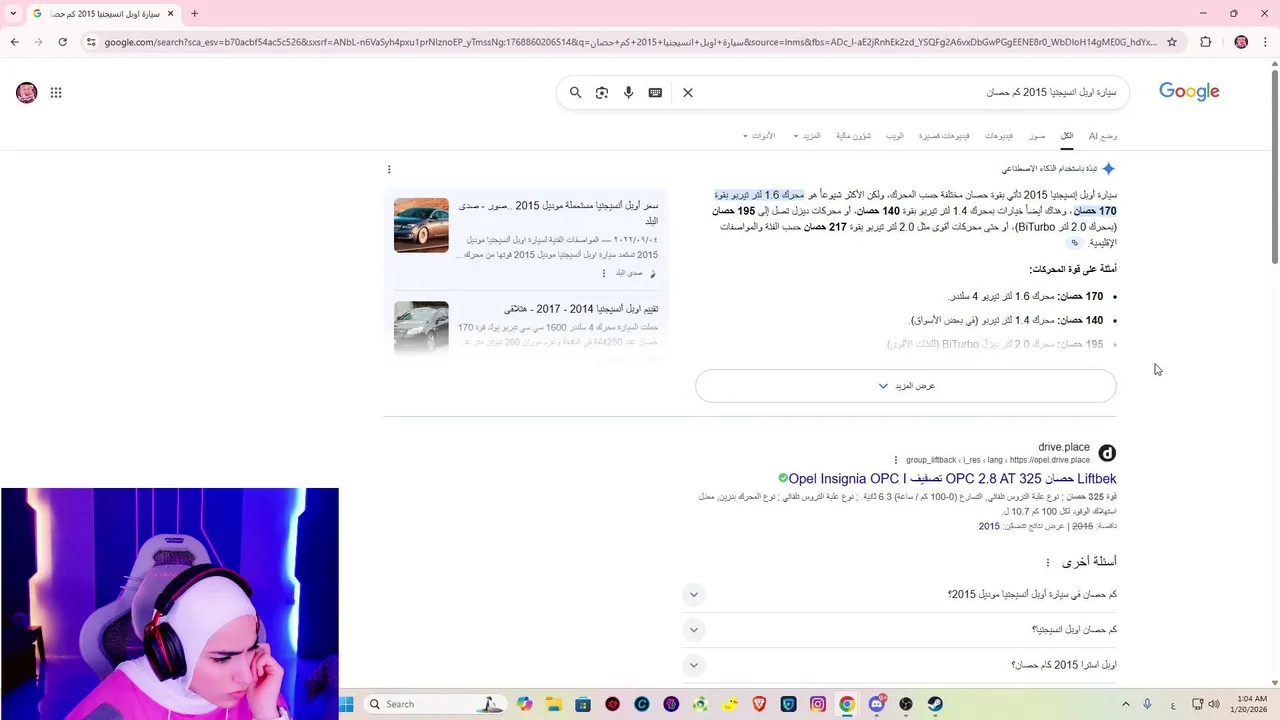Viewport: 1280px width, 720px height.
Task: Switch to the صور images tab
Action: tap(1037, 136)
